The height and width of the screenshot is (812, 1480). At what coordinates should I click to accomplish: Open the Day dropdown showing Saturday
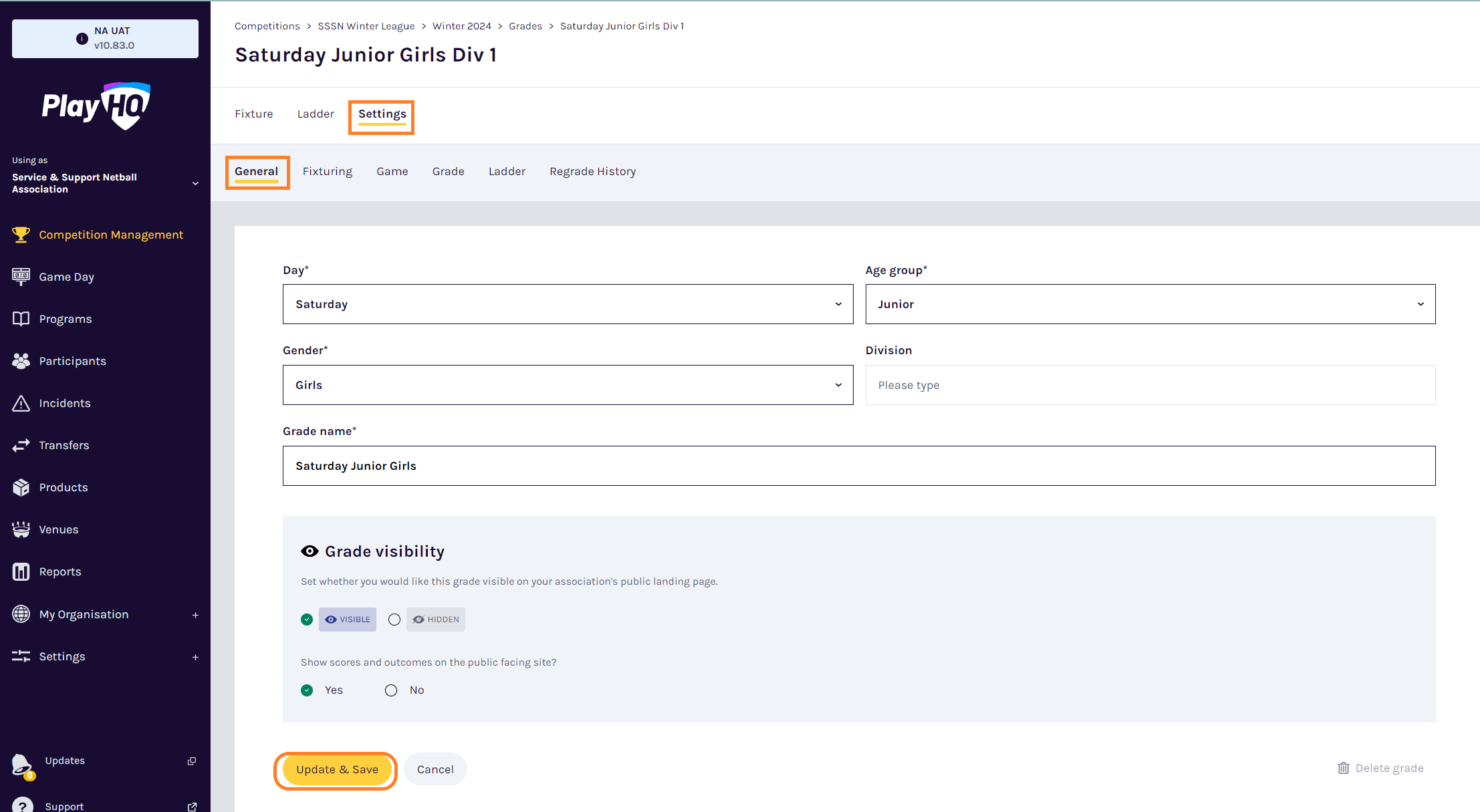(568, 304)
